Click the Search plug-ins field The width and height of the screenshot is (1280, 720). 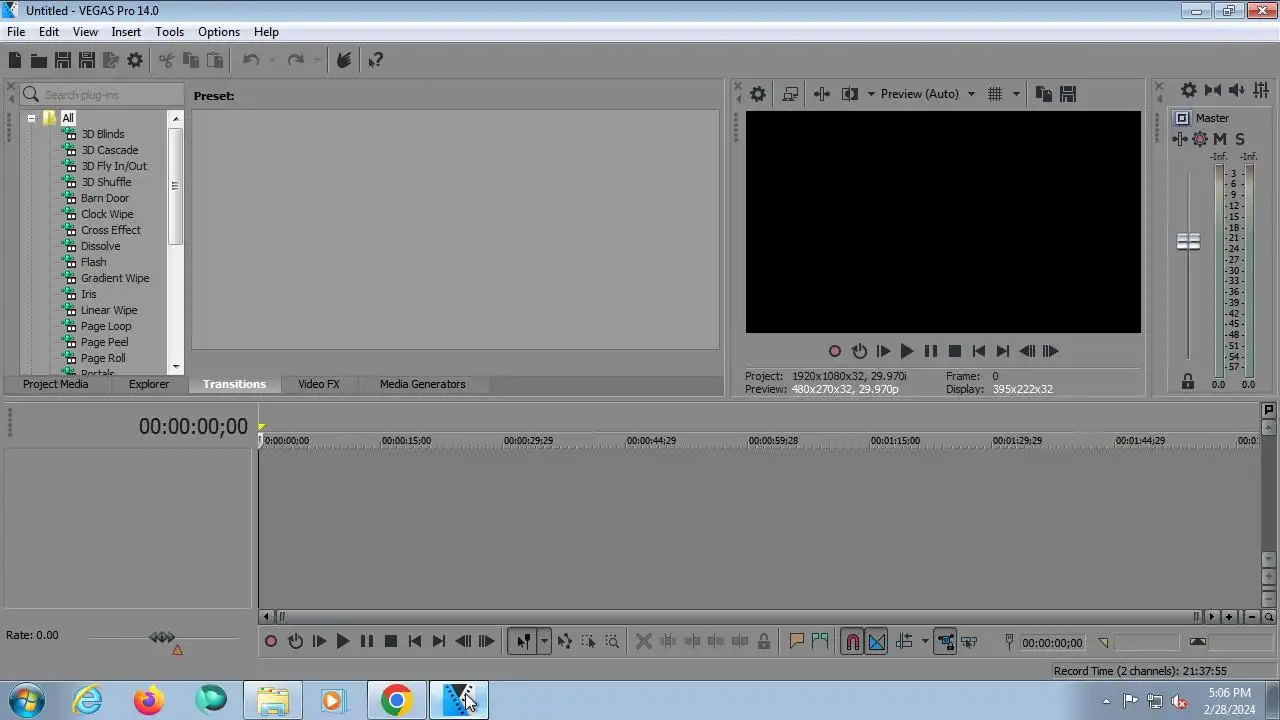(x=101, y=94)
